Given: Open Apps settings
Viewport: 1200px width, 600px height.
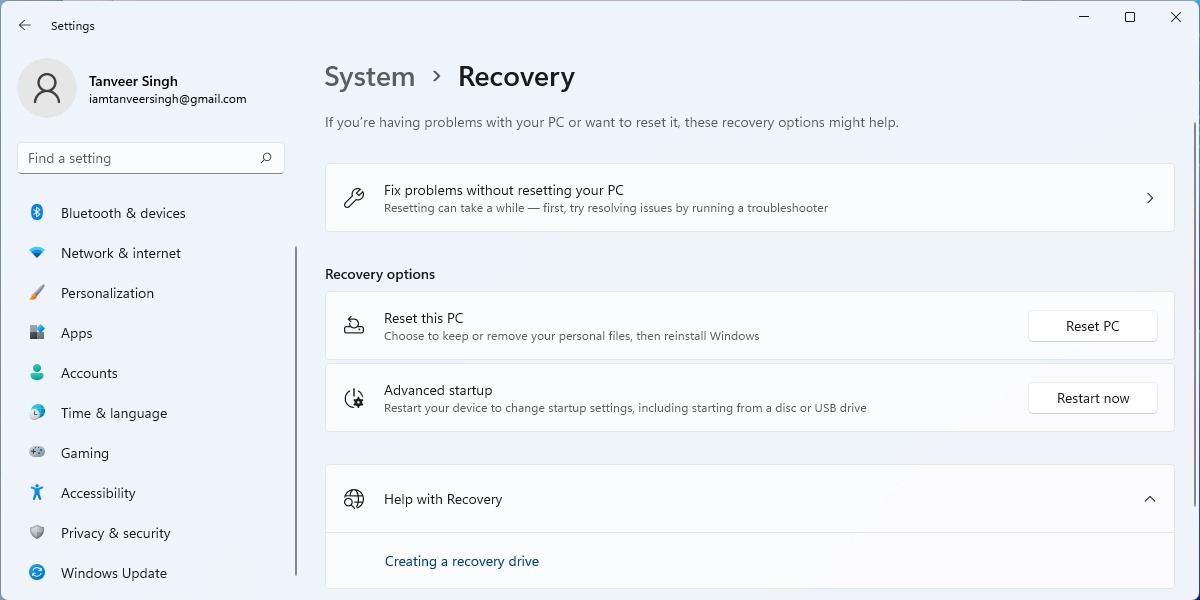Looking at the screenshot, I should click(x=76, y=333).
